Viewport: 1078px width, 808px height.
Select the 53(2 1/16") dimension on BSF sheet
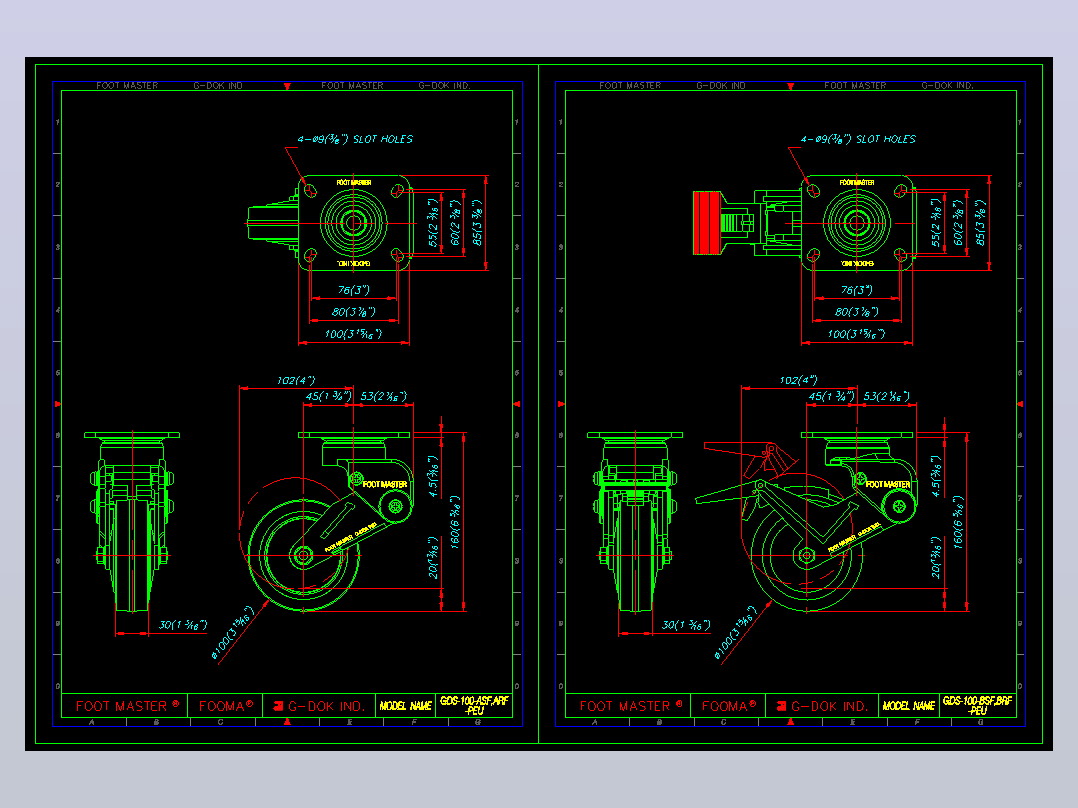tap(887, 396)
